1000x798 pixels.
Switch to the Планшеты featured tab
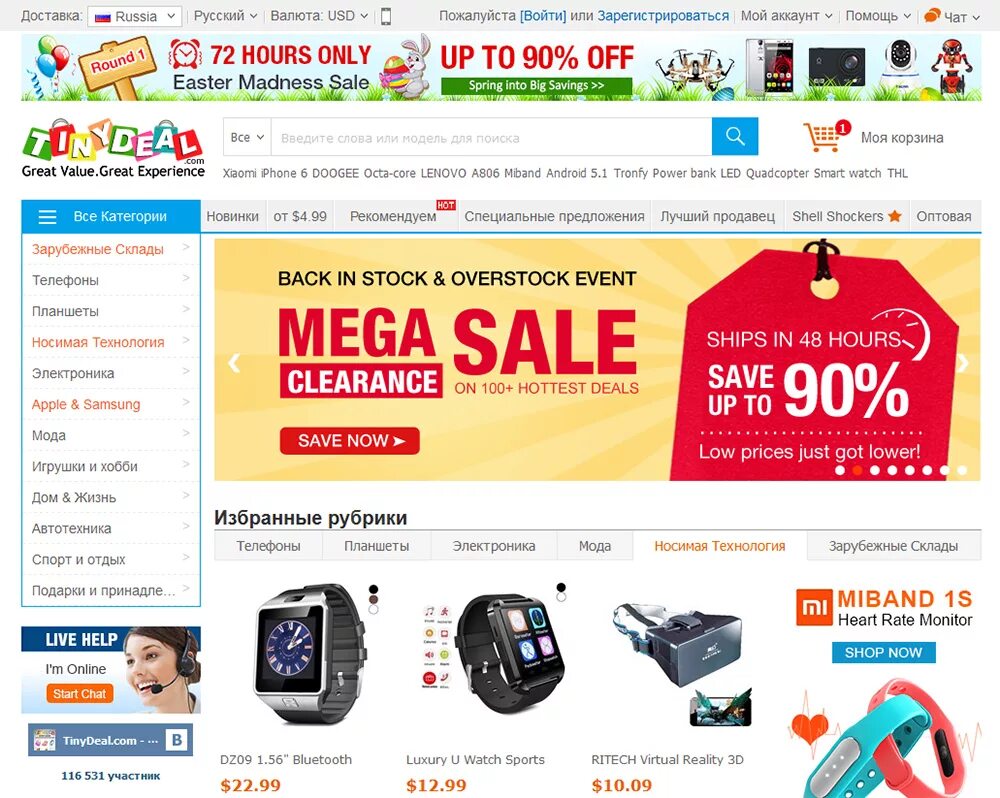[376, 546]
